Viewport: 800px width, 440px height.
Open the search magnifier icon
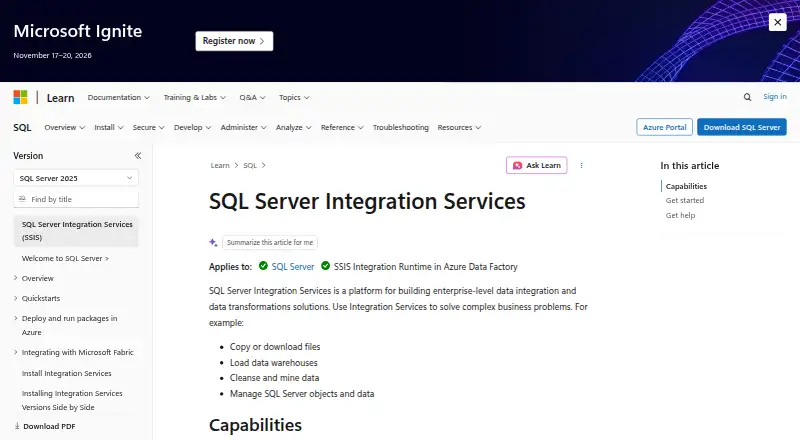tap(747, 97)
